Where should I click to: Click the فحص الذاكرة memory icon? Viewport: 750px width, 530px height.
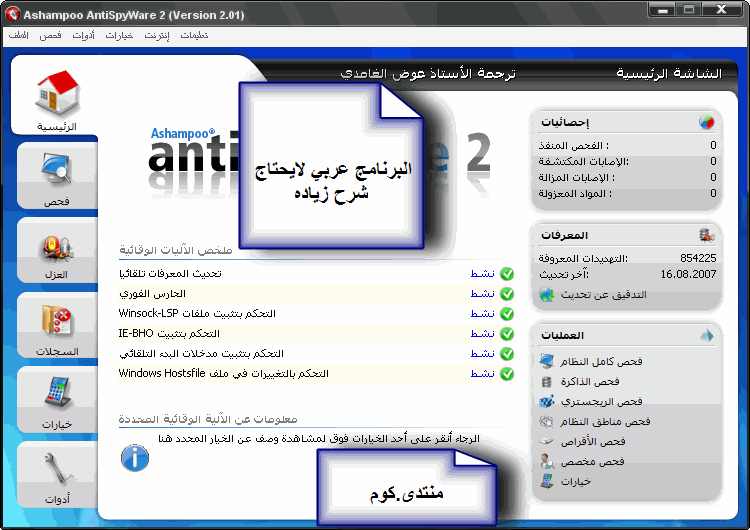[546, 381]
